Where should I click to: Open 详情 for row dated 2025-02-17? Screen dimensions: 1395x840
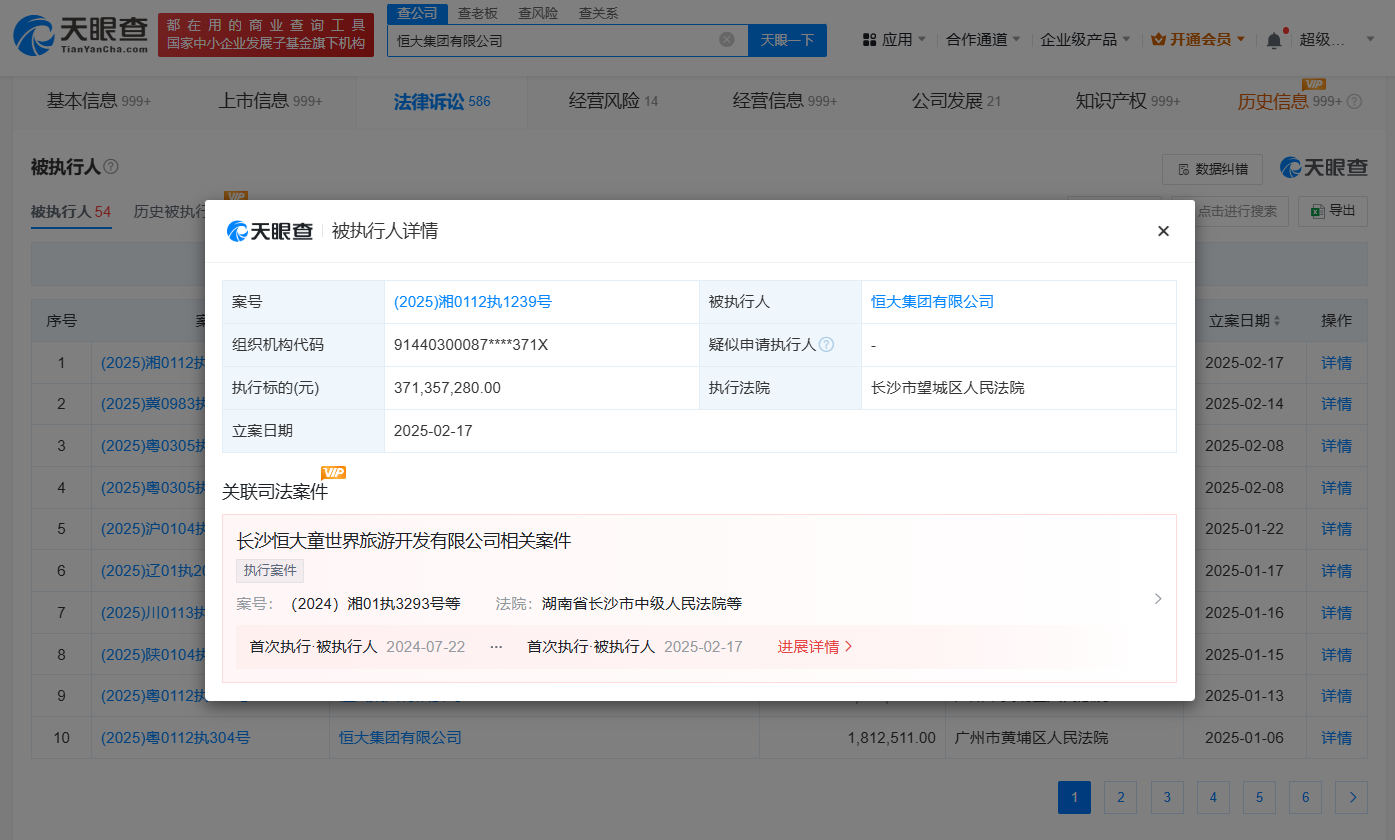click(1336, 363)
